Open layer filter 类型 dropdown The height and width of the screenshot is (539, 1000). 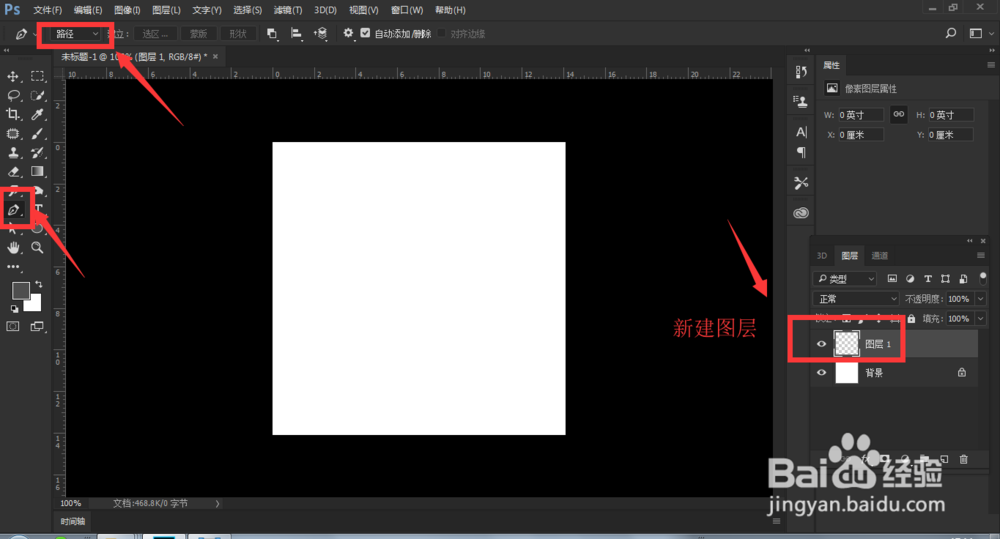click(x=845, y=279)
